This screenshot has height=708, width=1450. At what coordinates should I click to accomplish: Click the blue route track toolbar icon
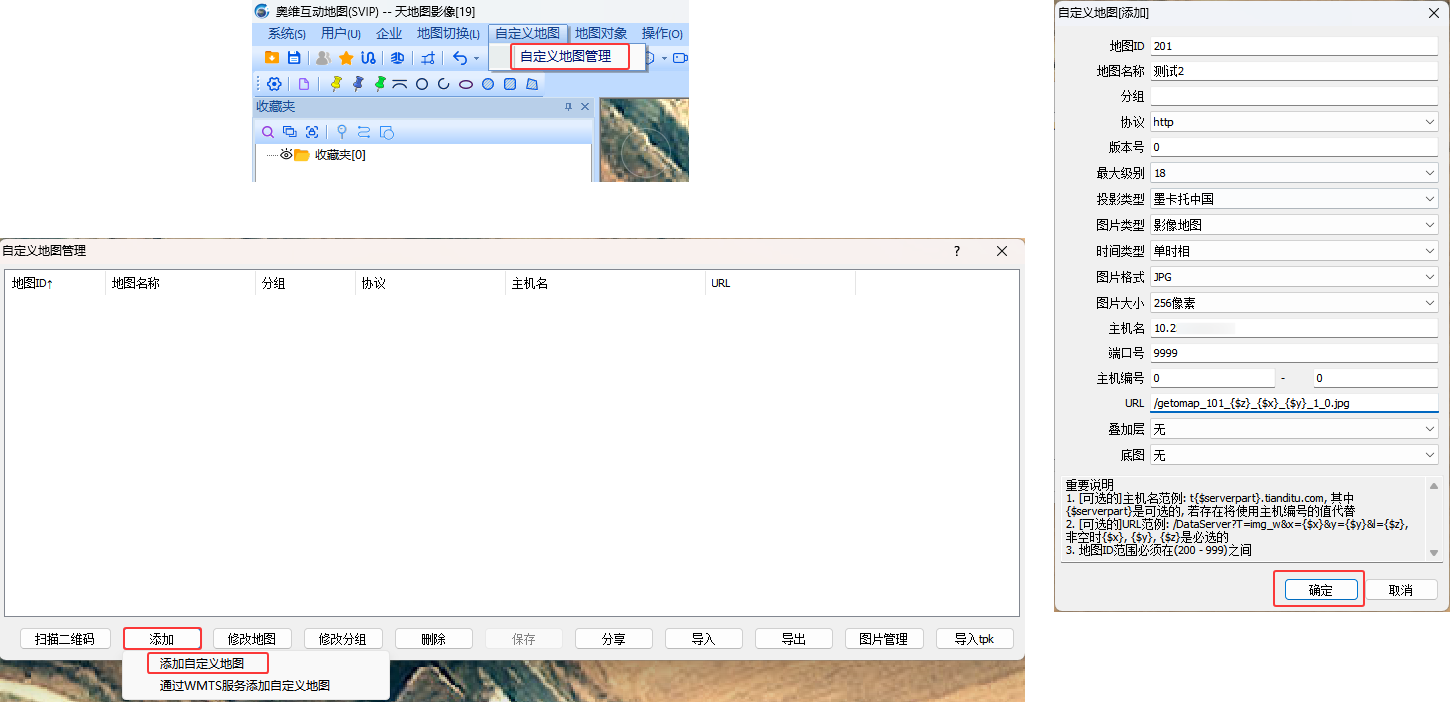[368, 58]
